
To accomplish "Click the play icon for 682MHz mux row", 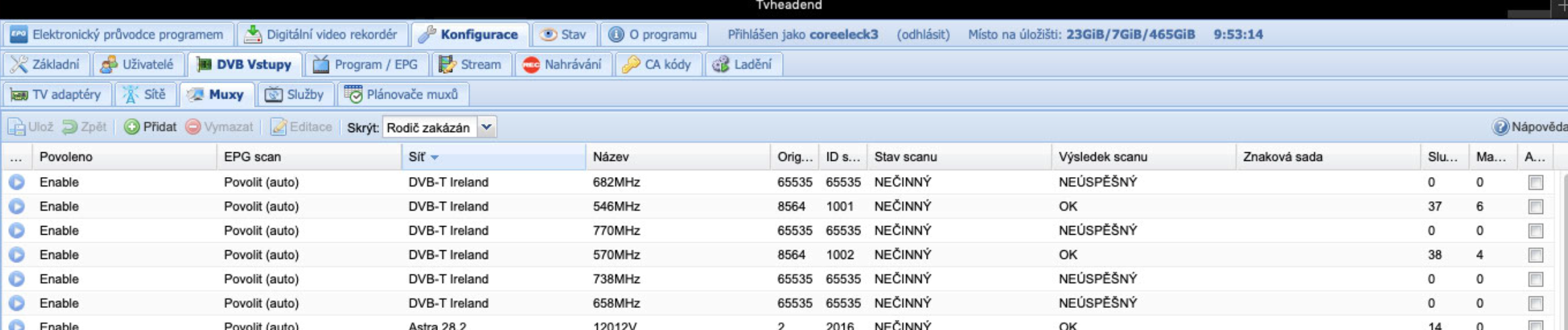I will (17, 182).
